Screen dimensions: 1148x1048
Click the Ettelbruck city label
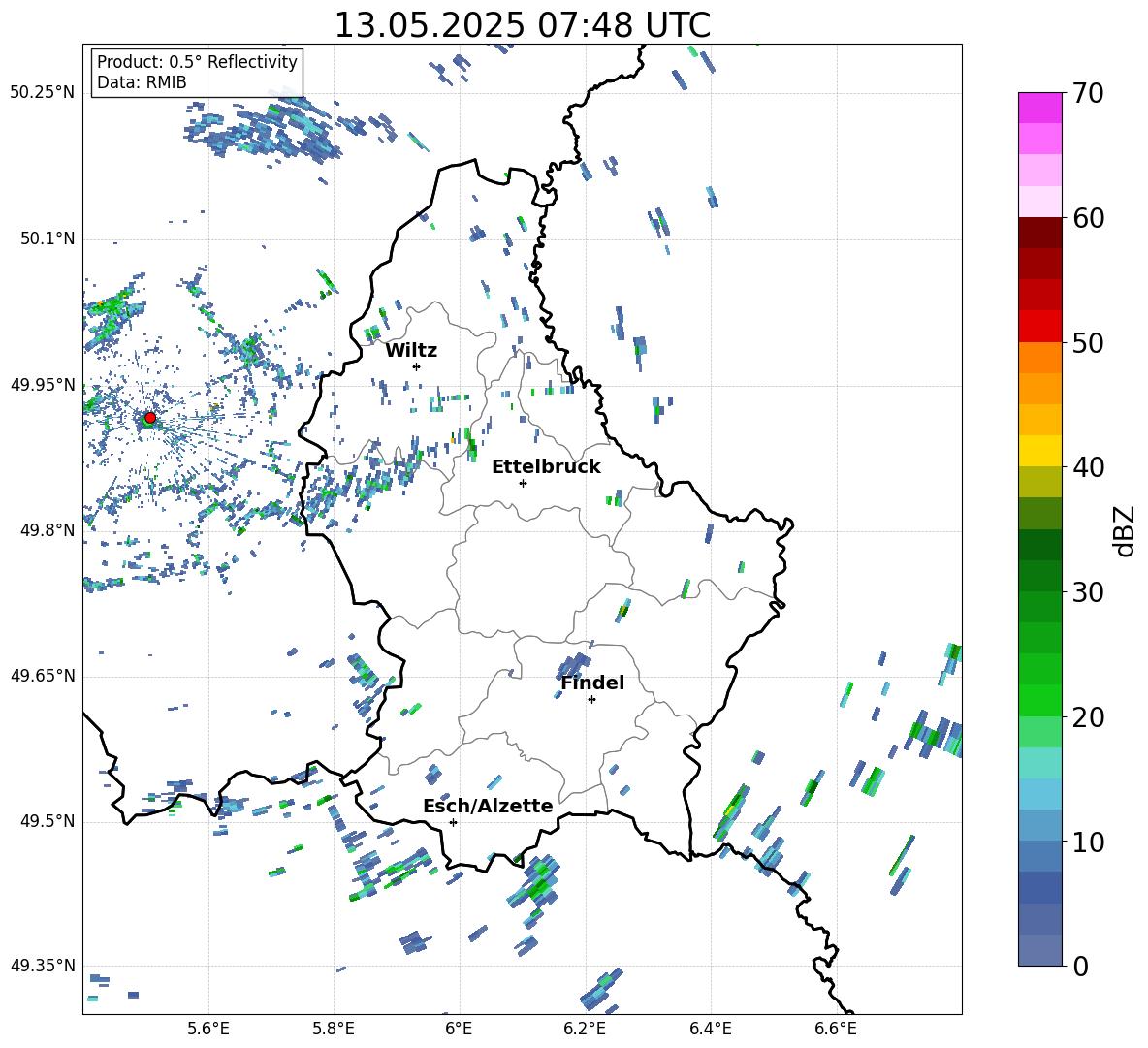[x=546, y=467]
